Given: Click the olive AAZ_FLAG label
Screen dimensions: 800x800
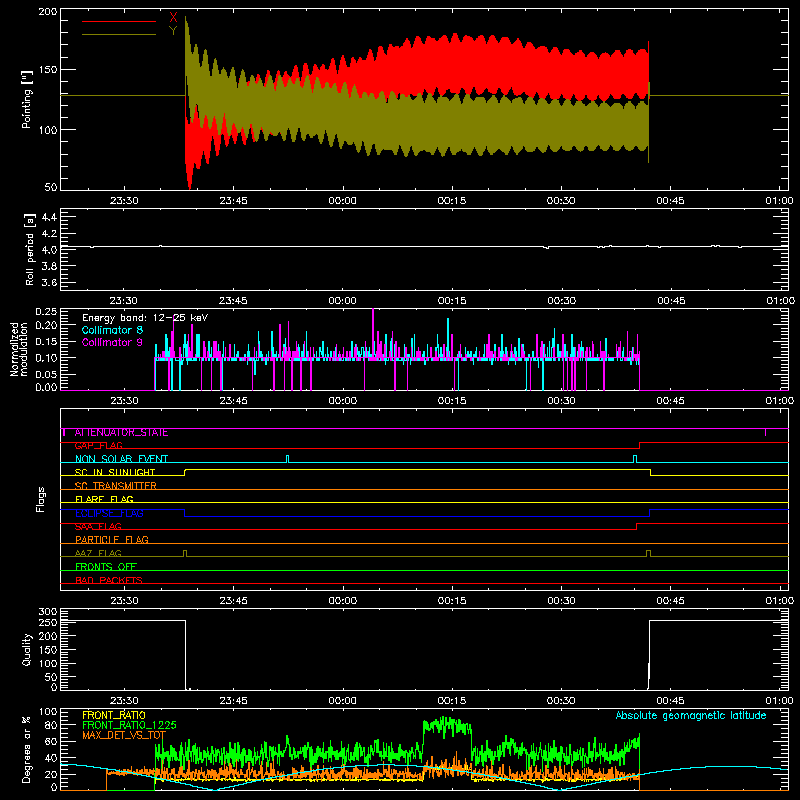Looking at the screenshot, I should click(98, 553).
